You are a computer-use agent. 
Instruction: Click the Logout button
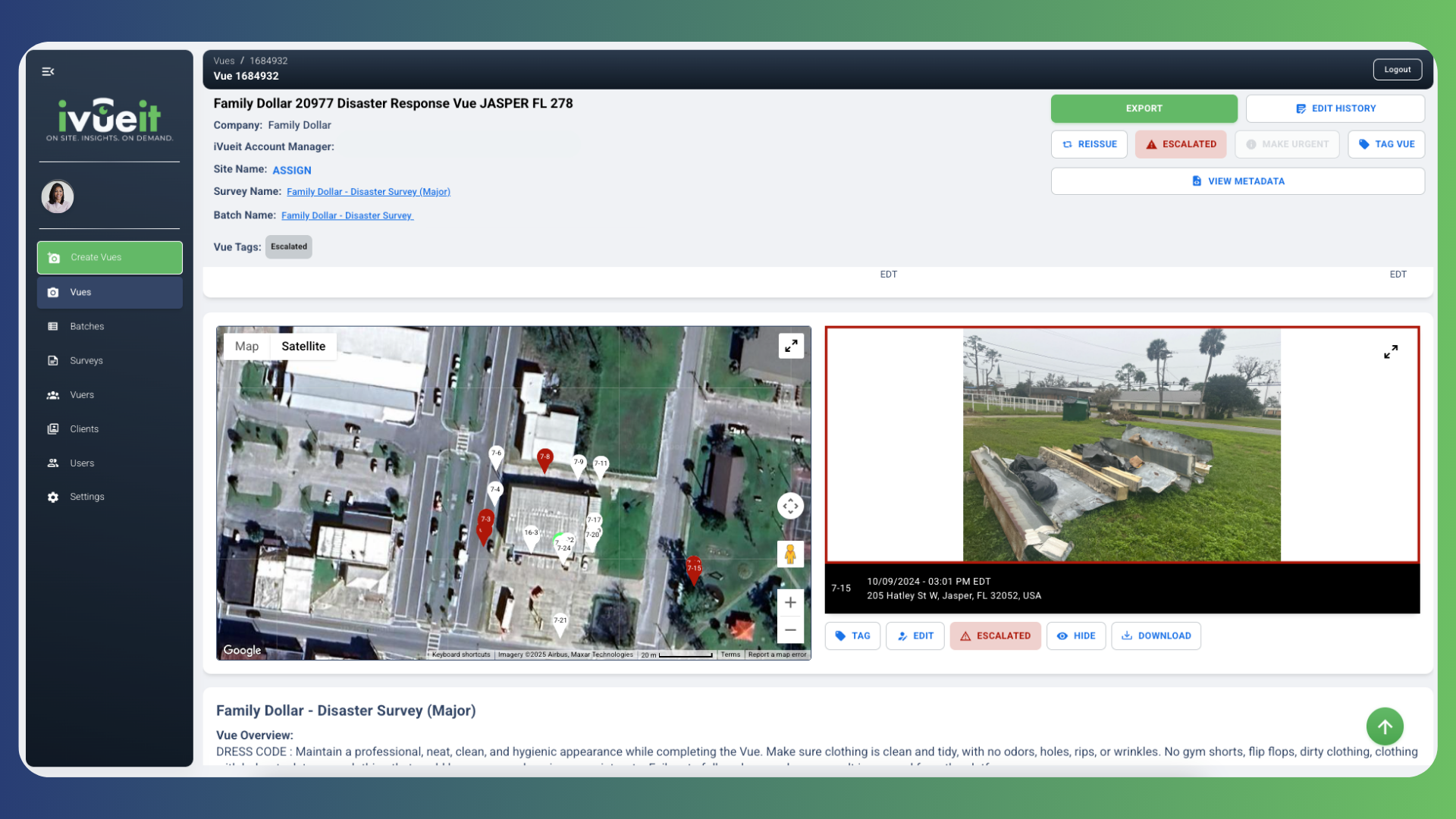1397,70
